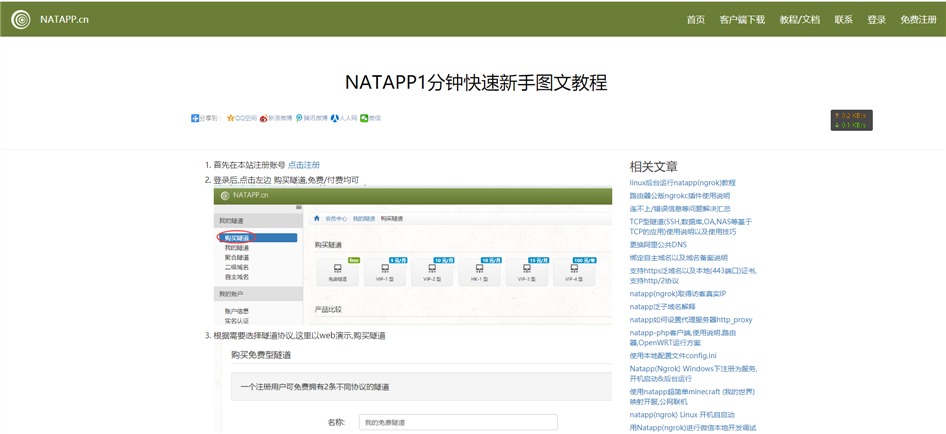946x434 pixels.
Task: Open article natapp如何设置代理服务器http_proxy
Action: click(x=691, y=320)
